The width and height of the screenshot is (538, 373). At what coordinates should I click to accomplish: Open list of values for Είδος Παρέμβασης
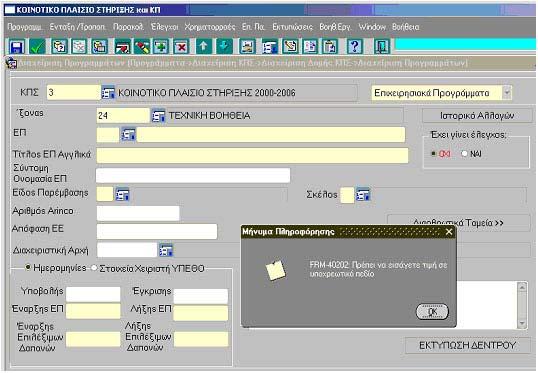click(122, 194)
